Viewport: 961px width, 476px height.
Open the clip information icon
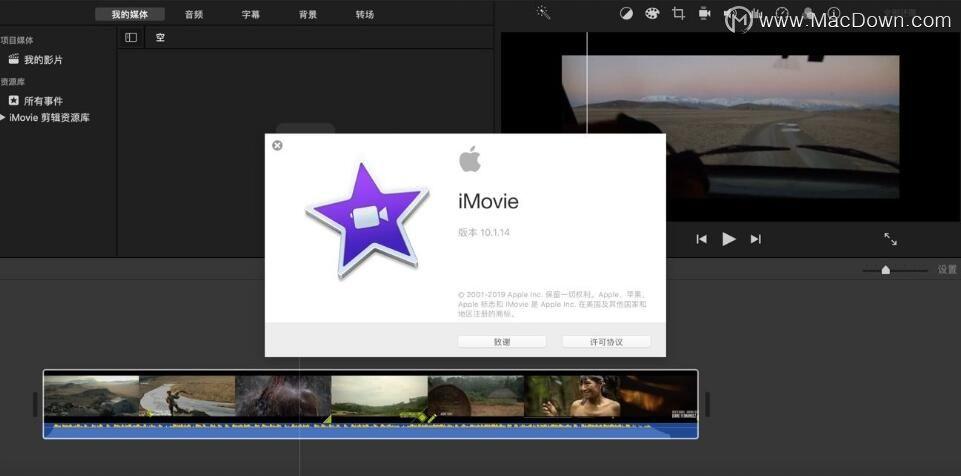[x=834, y=13]
